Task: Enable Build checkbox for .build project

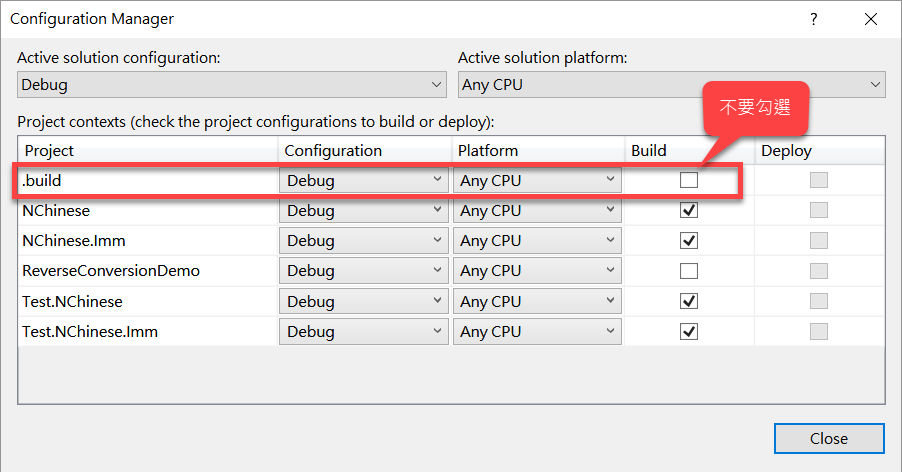Action: 689,181
